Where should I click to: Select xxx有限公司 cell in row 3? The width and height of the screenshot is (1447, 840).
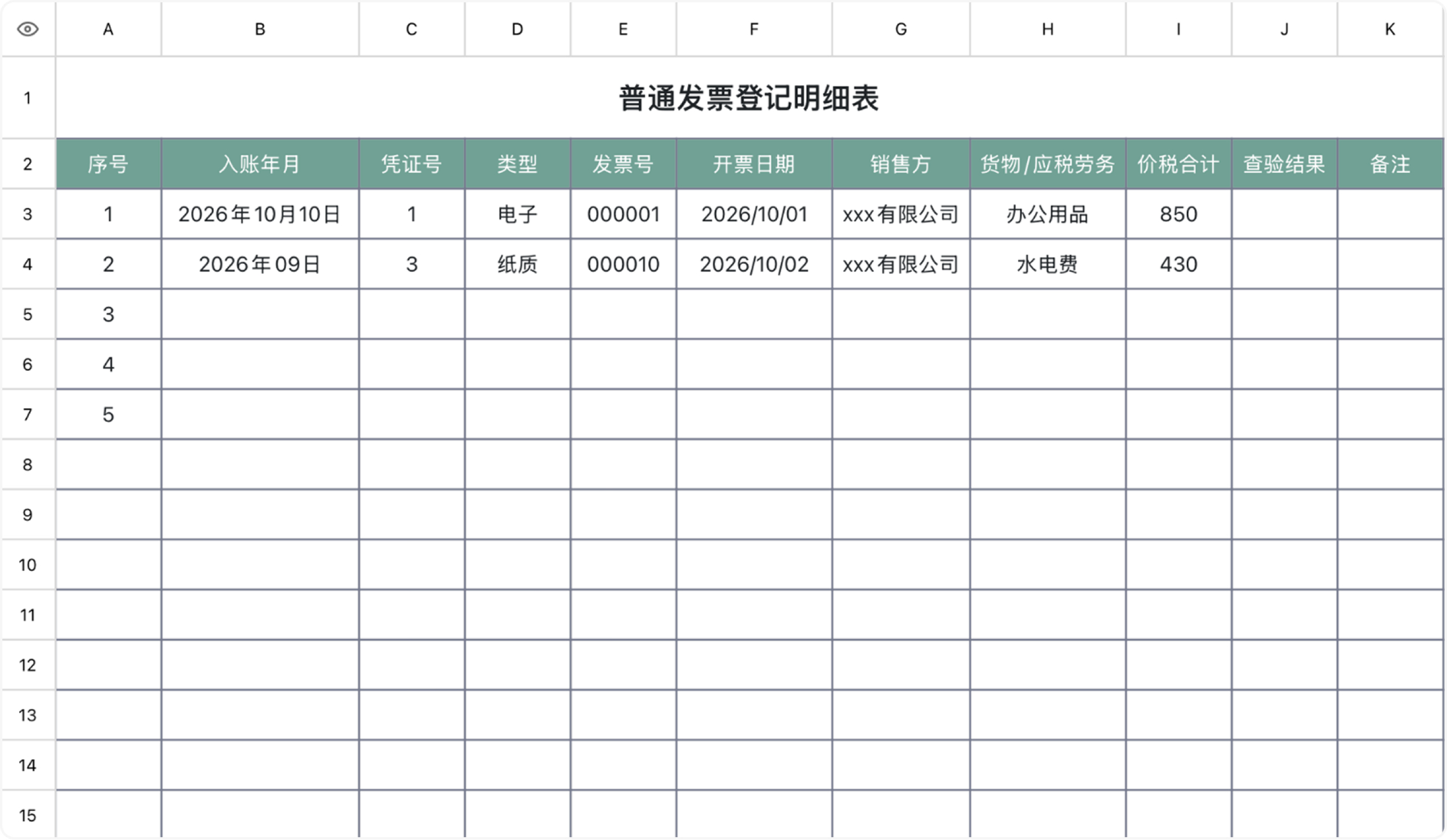point(901,214)
